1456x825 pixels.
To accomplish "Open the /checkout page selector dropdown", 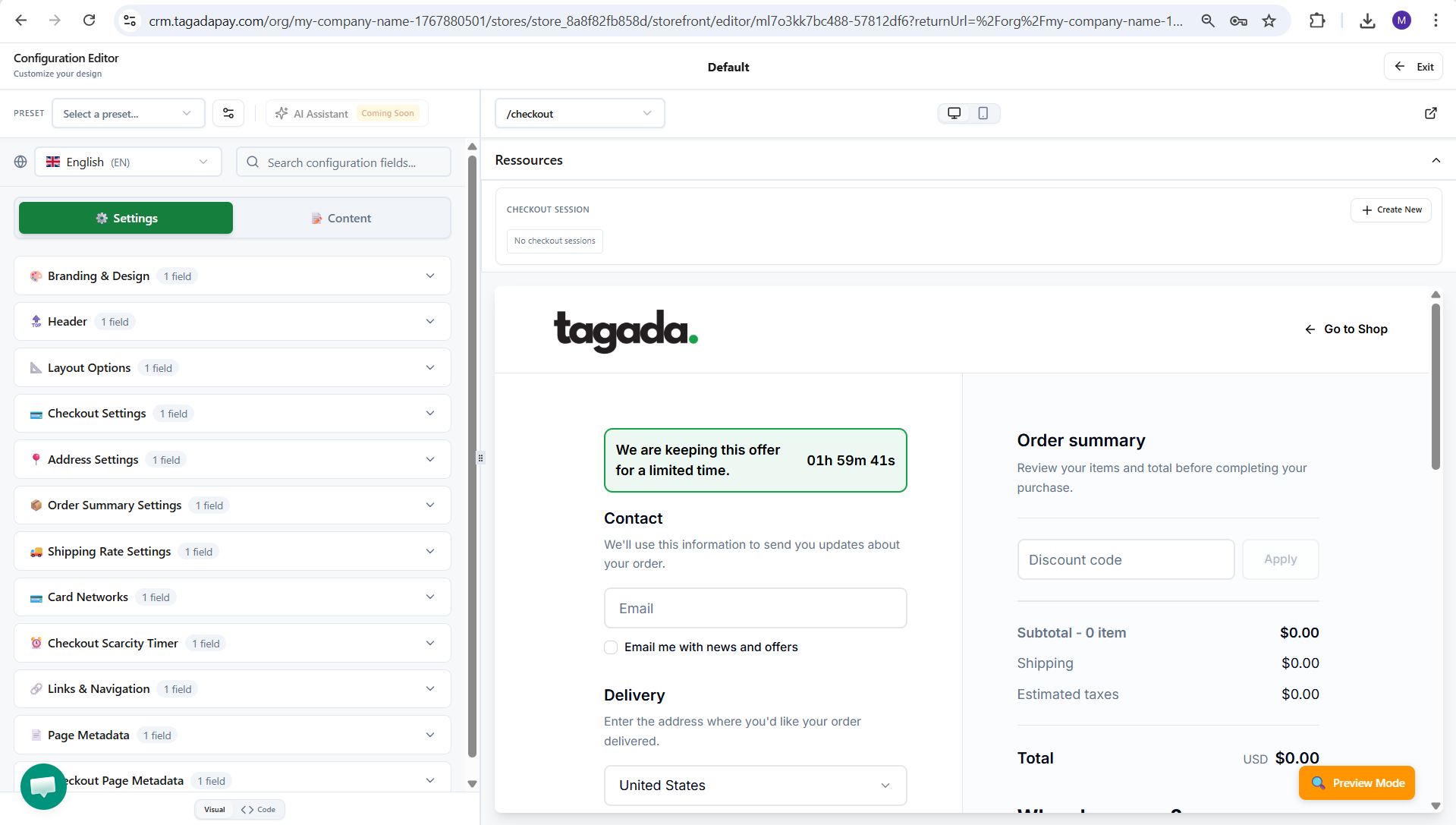I will [x=580, y=114].
